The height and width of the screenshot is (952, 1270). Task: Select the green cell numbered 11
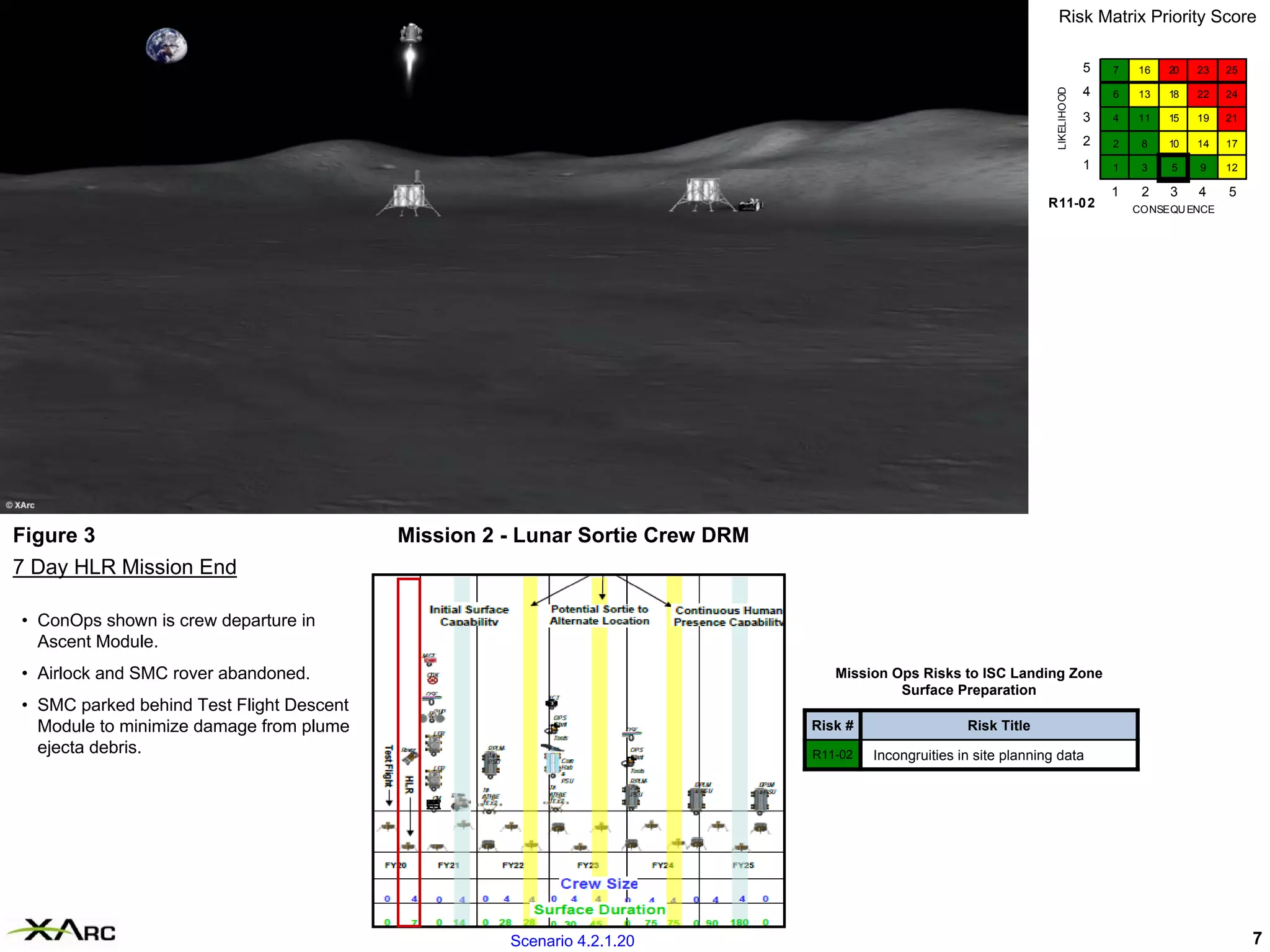1144,118
